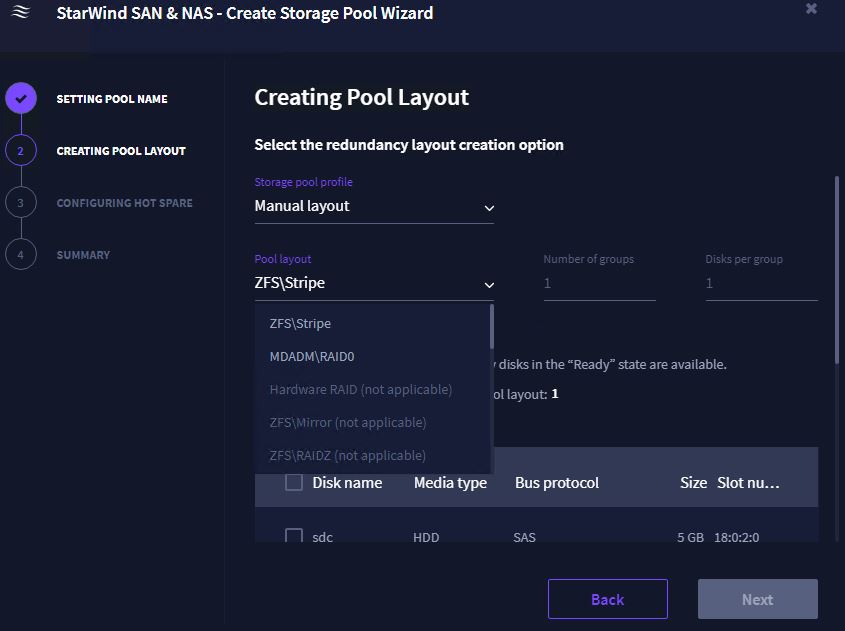Click the StarWind wave logo icon
Screen dimensions: 845x631
(20, 12)
